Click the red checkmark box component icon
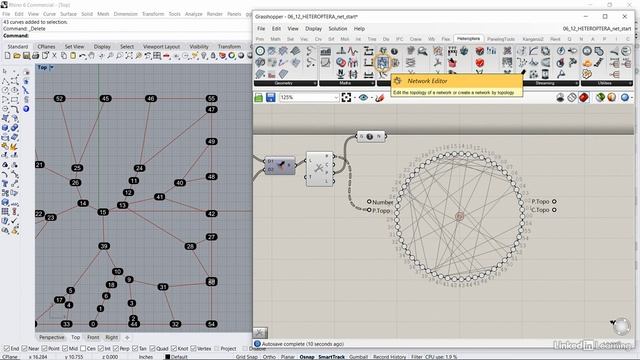This screenshot has width=640, height=360. click(x=480, y=63)
